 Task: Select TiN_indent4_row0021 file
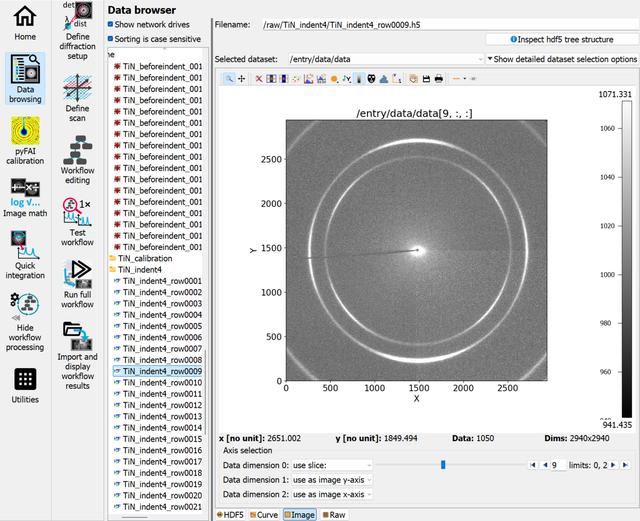158,507
